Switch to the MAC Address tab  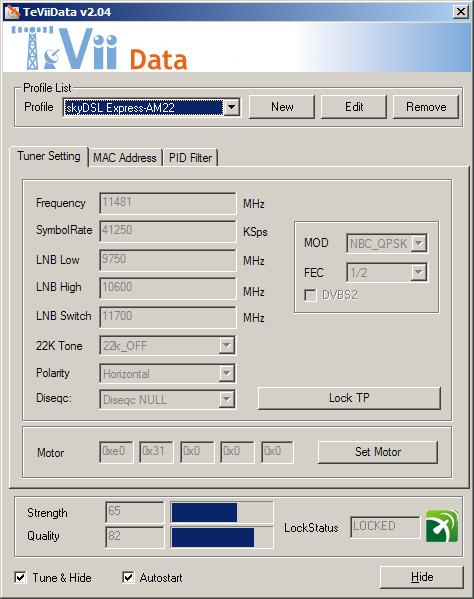pyautogui.click(x=125, y=158)
